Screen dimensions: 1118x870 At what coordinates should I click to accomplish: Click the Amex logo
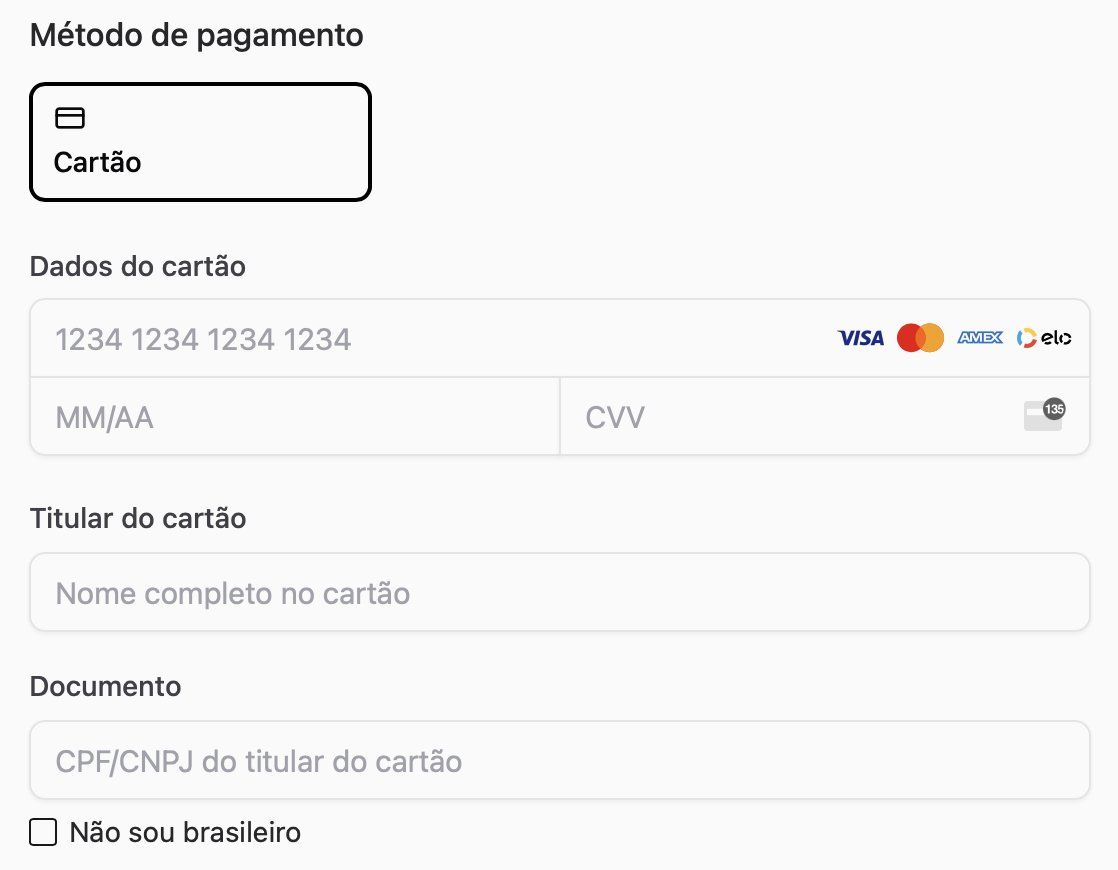pos(980,337)
